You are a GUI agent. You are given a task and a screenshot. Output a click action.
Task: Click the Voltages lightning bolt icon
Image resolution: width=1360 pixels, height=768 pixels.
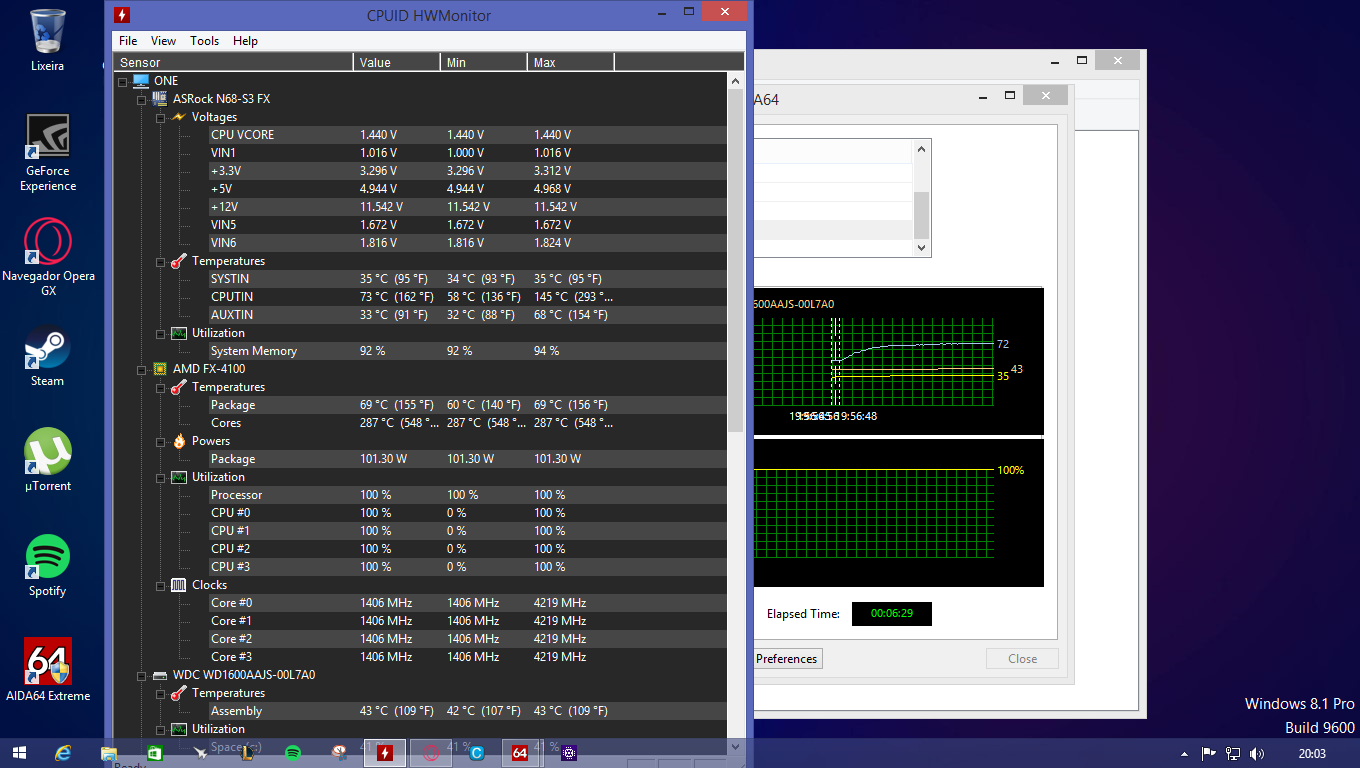[179, 117]
